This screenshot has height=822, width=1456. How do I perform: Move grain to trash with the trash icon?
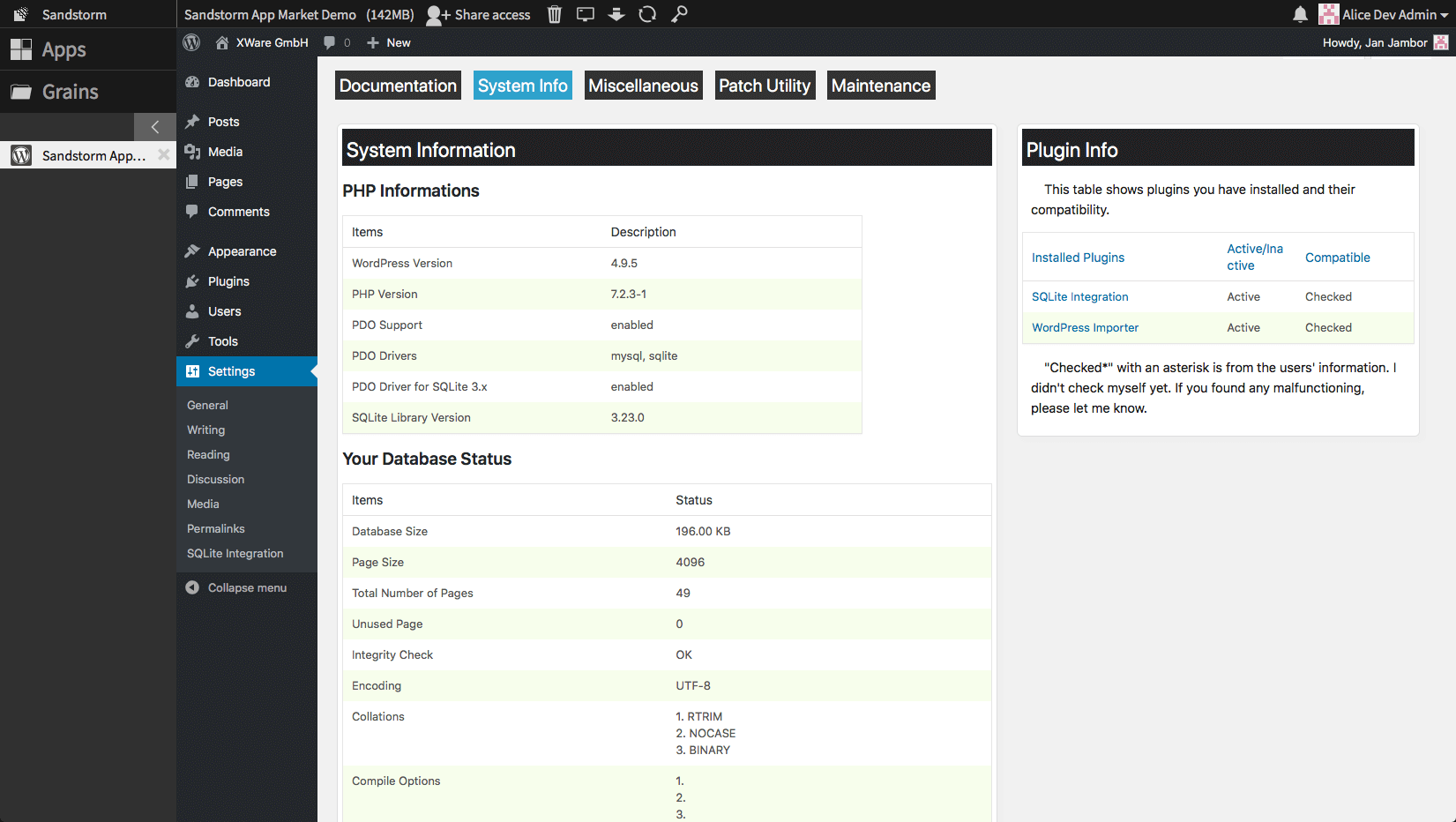point(555,14)
